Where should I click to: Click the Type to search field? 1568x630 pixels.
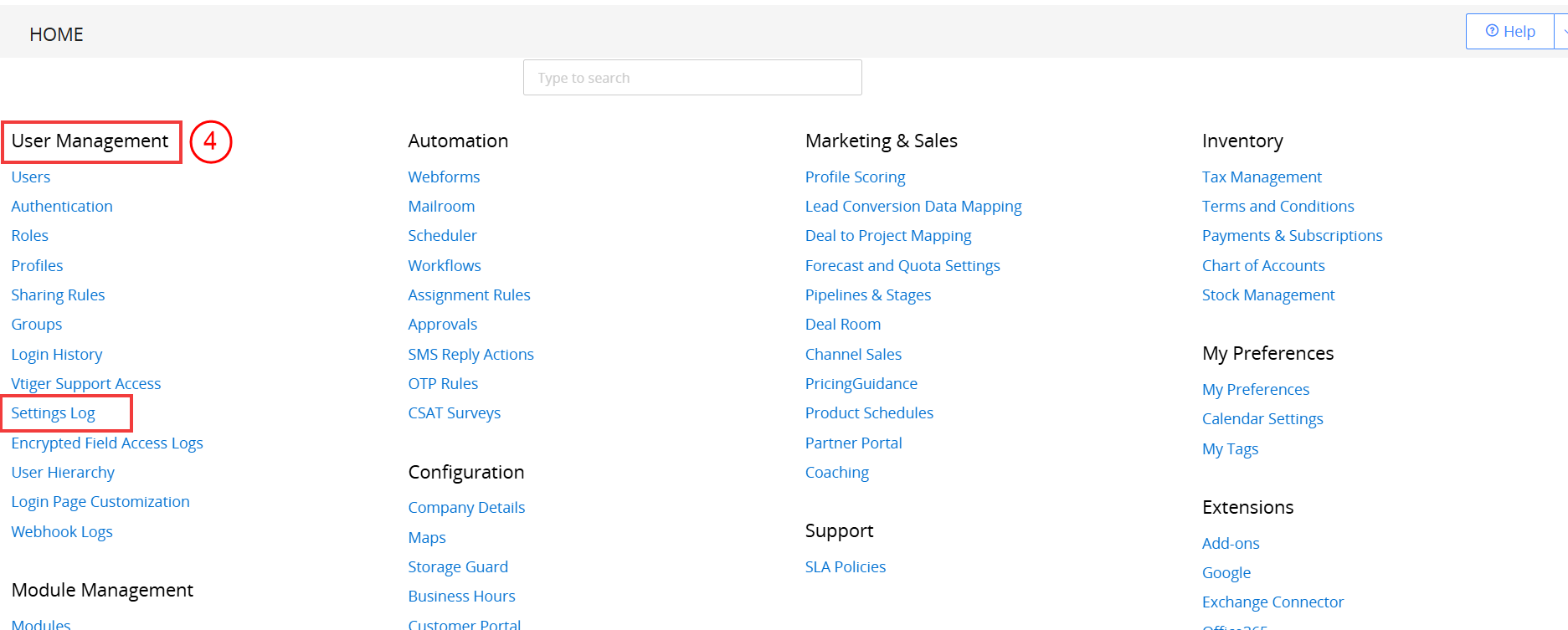691,78
